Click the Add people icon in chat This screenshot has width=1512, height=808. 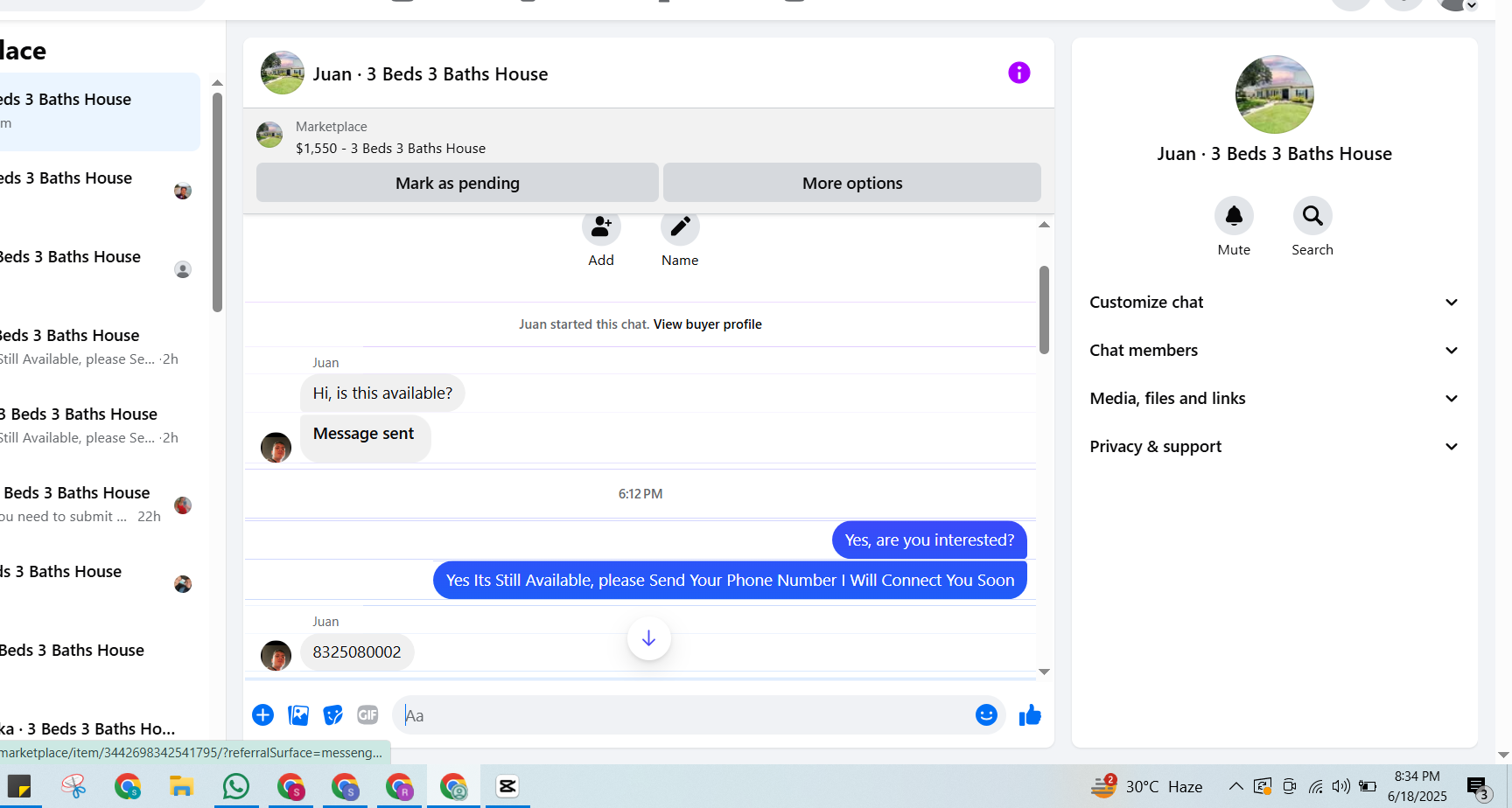coord(601,227)
